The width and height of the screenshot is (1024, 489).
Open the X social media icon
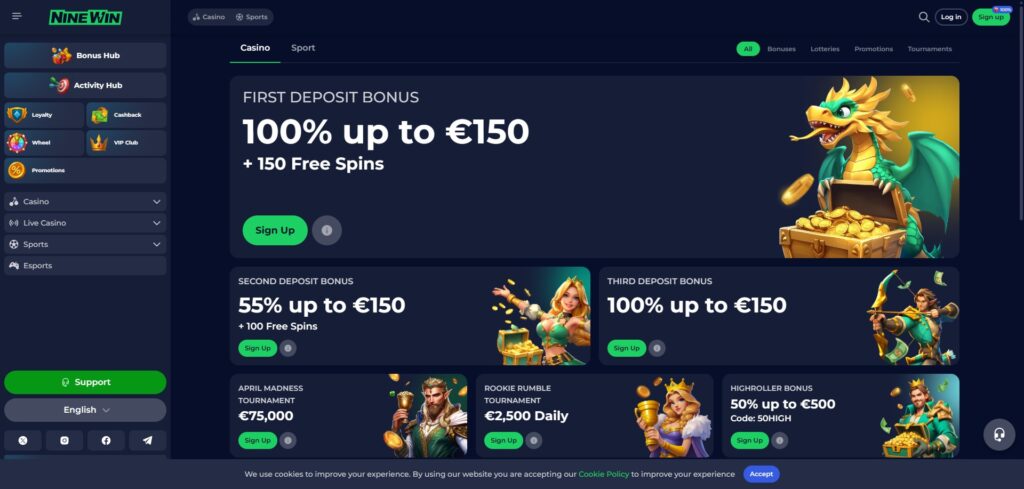pos(23,441)
